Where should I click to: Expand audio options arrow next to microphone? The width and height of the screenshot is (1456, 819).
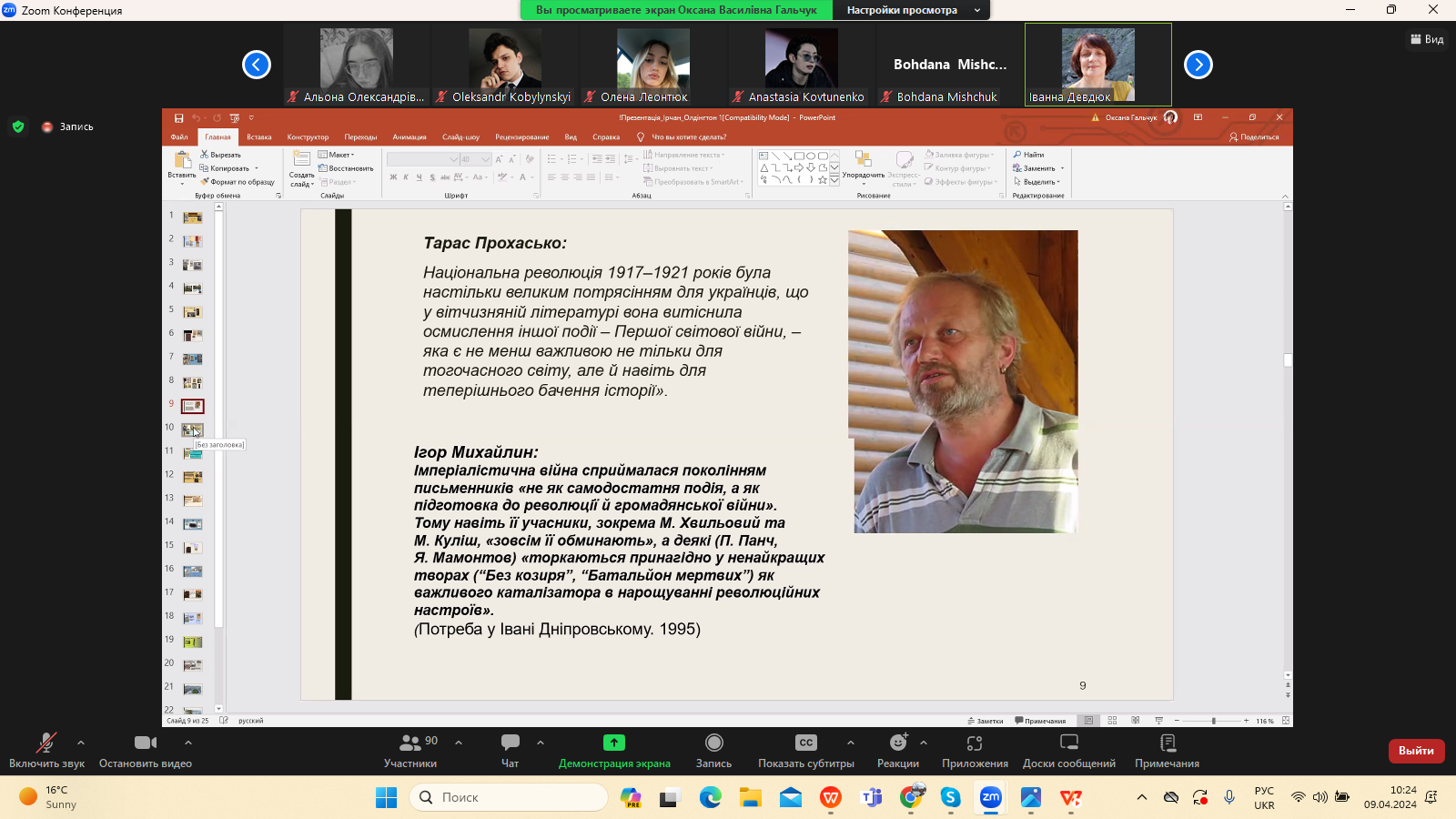(x=81, y=743)
